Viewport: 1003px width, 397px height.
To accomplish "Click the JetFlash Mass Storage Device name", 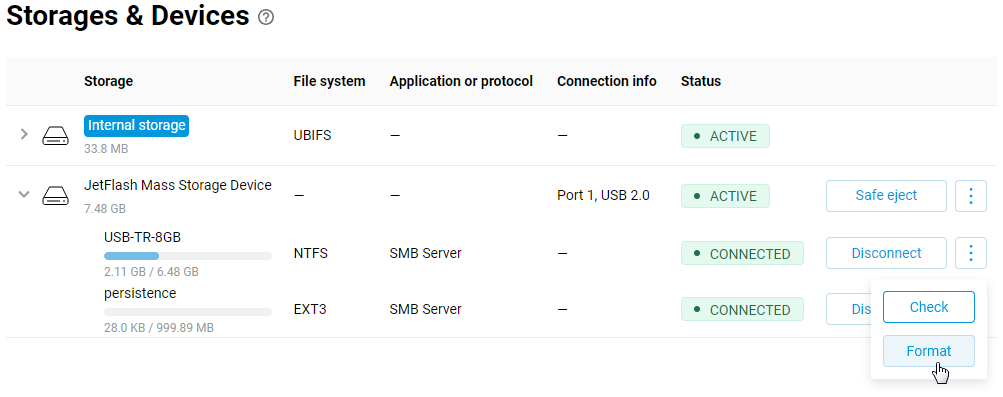I will click(x=178, y=185).
